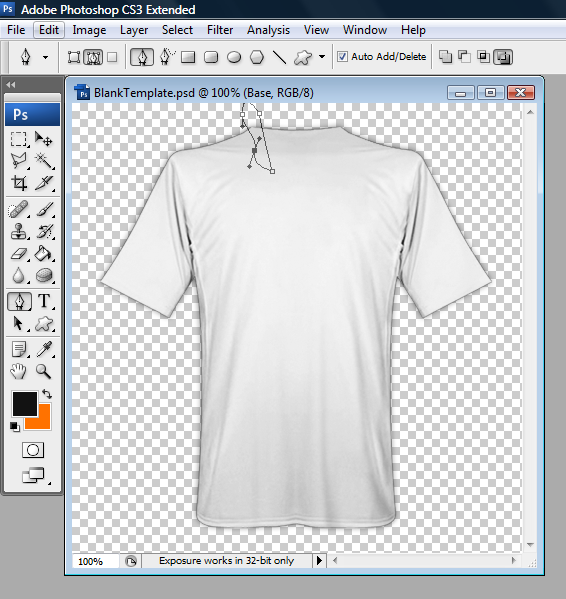Image resolution: width=566 pixels, height=599 pixels.
Task: Open the Image menu
Action: click(x=89, y=30)
